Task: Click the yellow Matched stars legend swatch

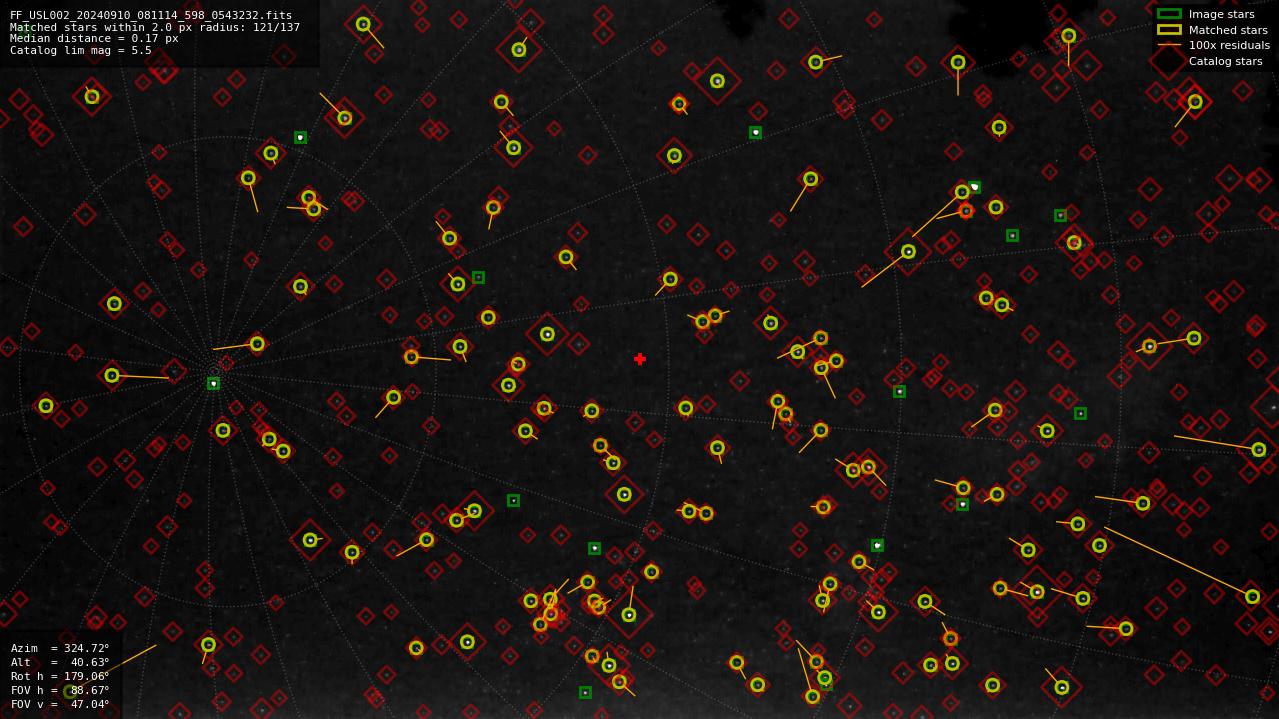Action: click(1169, 30)
